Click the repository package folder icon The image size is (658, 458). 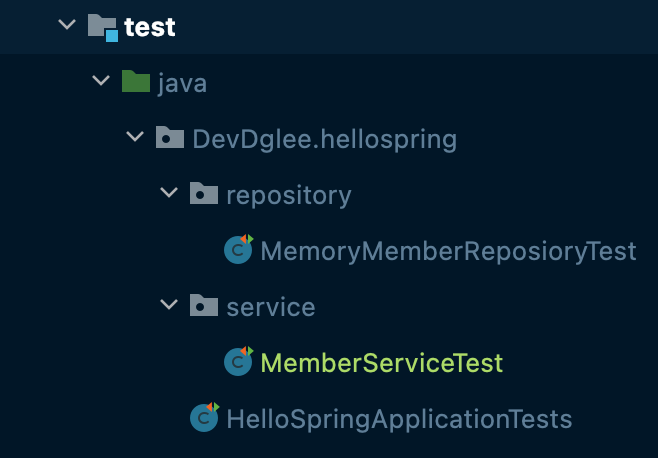[x=204, y=194]
